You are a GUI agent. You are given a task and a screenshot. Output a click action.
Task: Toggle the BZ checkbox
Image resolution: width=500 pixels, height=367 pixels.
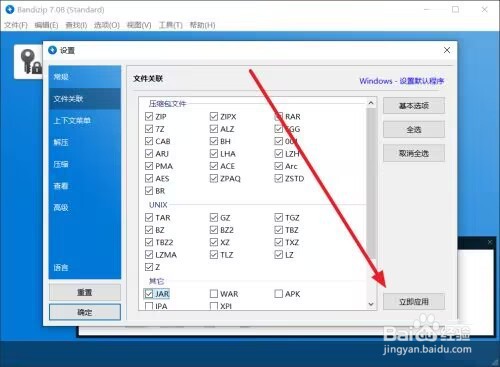click(x=149, y=230)
